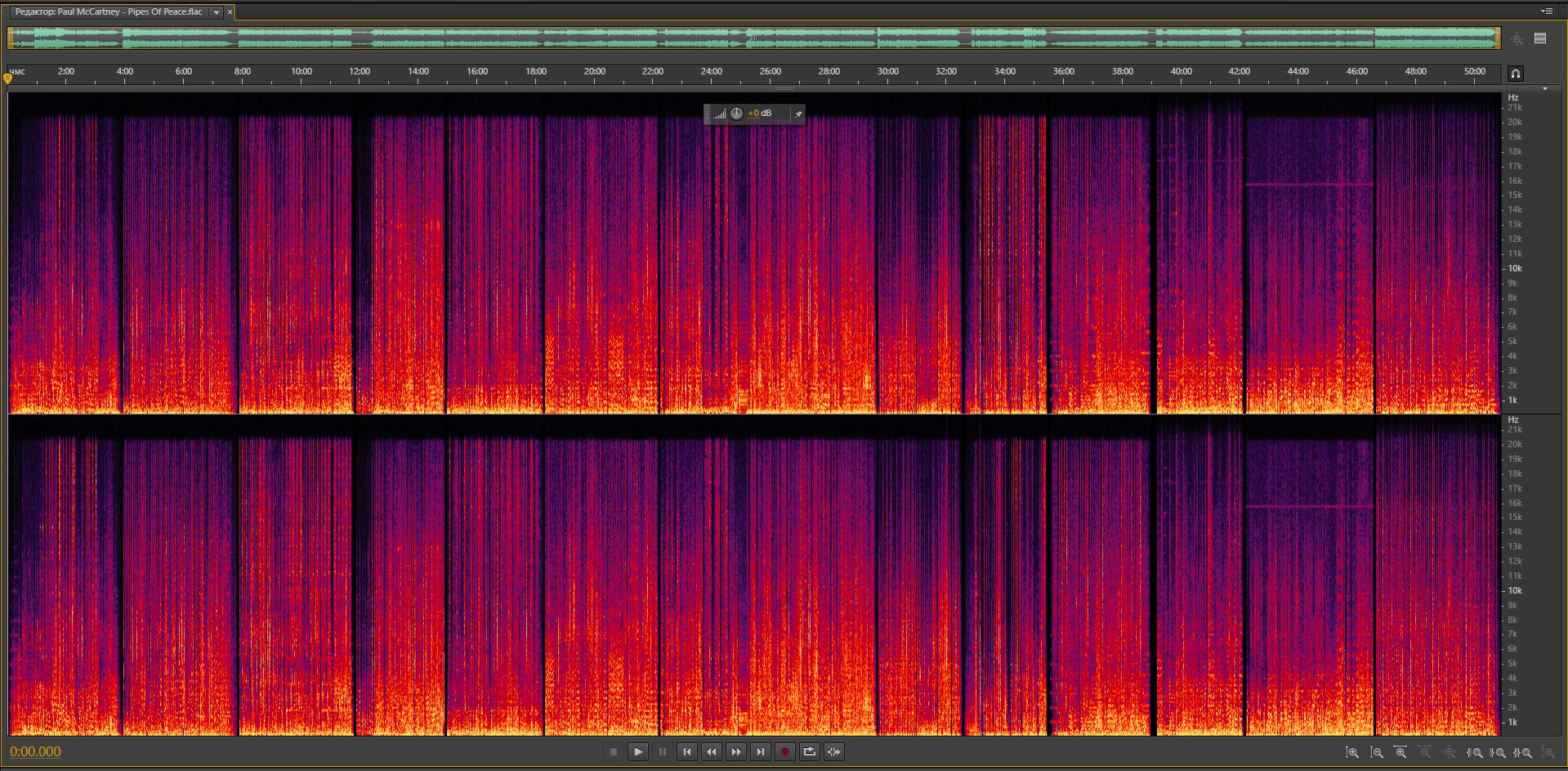This screenshot has width=1568, height=771.
Task: Jump to the next marker
Action: click(x=761, y=752)
